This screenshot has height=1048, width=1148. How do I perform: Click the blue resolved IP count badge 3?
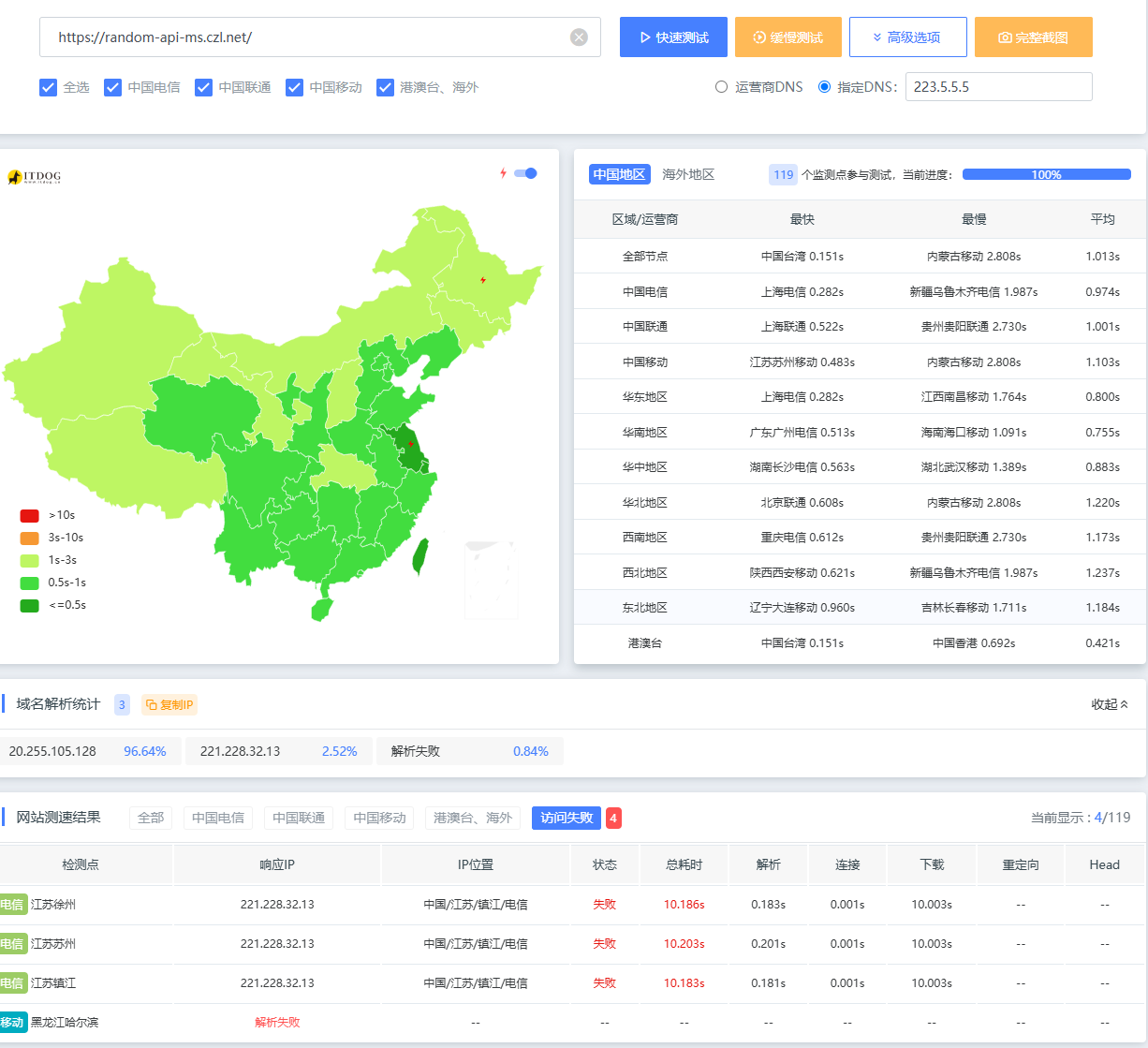(x=122, y=705)
